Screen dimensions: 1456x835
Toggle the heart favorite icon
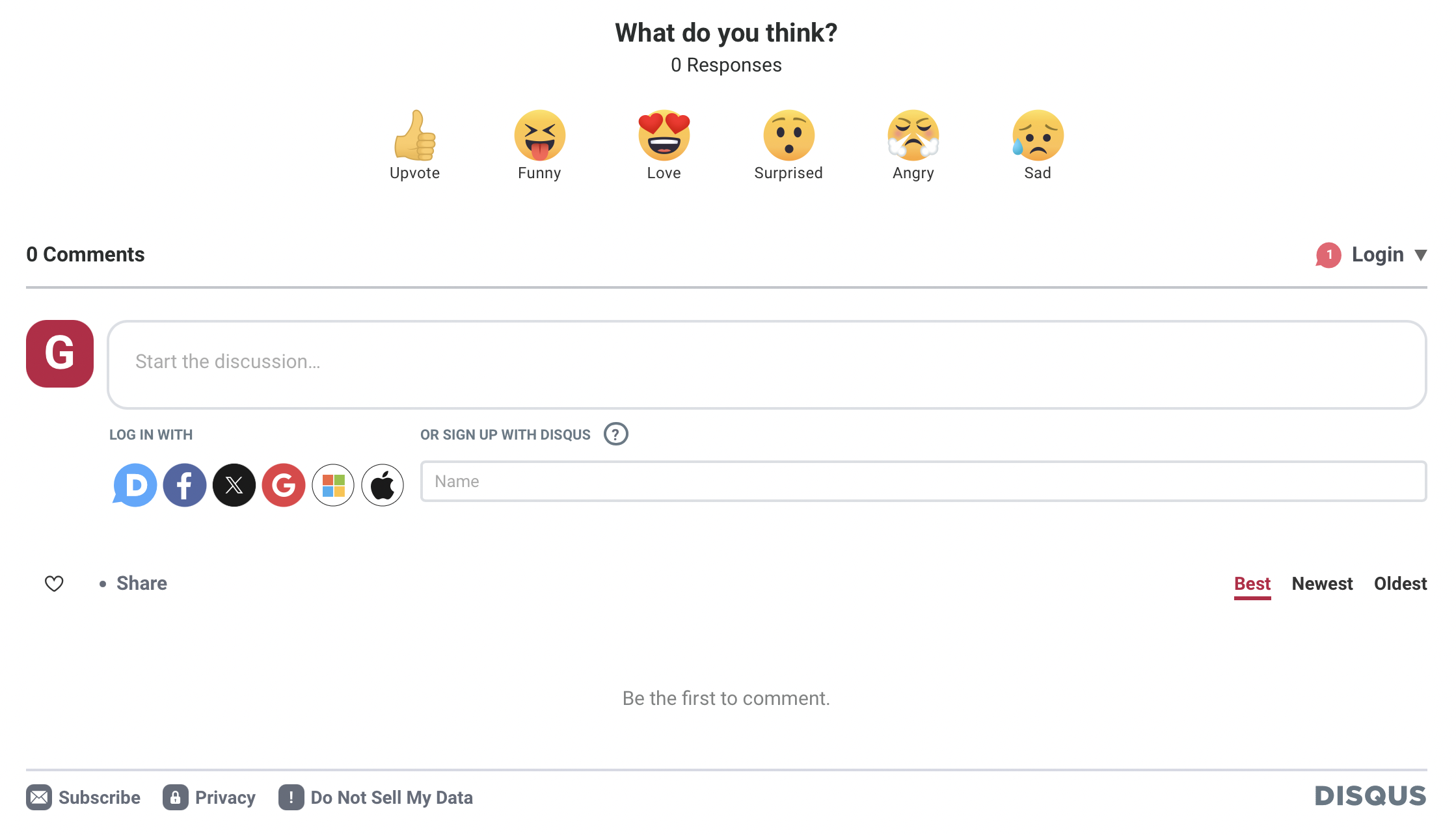[x=54, y=583]
